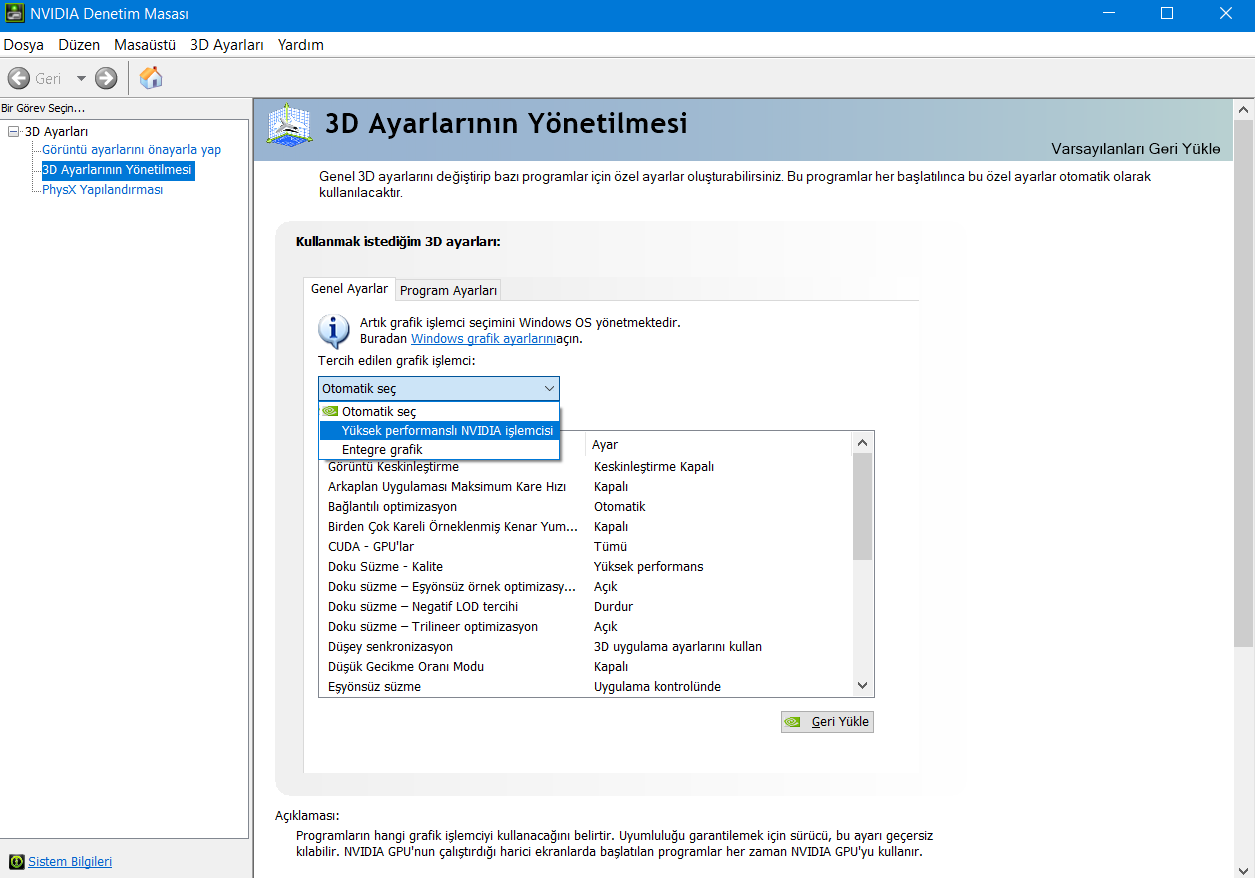Click the Tümü value for CUDA
Image resolution: width=1255 pixels, height=878 pixels.
(611, 547)
